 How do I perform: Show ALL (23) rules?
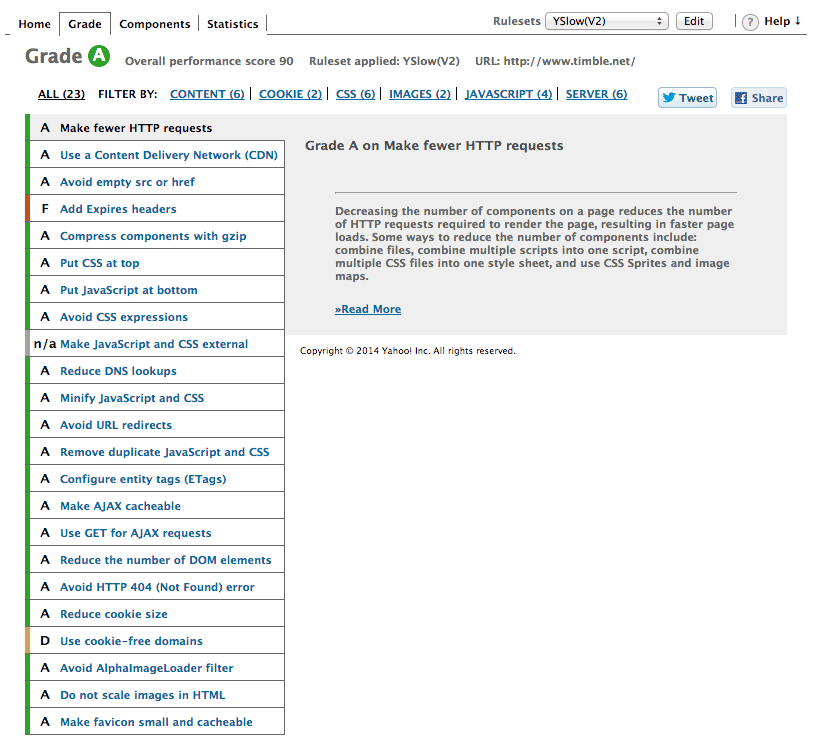tap(61, 94)
